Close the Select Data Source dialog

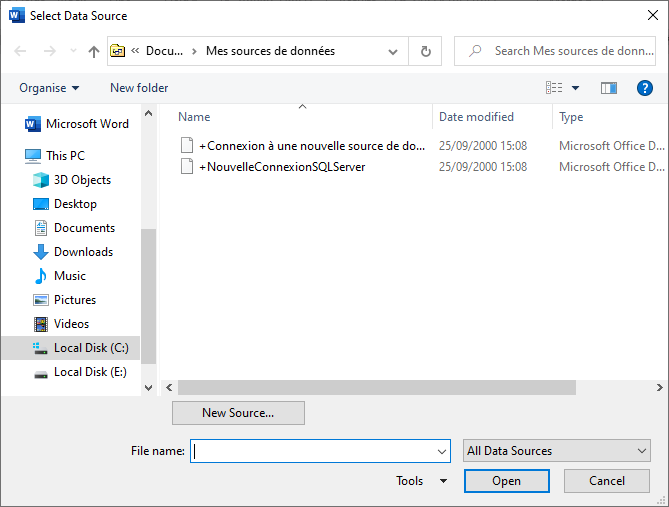tap(652, 15)
